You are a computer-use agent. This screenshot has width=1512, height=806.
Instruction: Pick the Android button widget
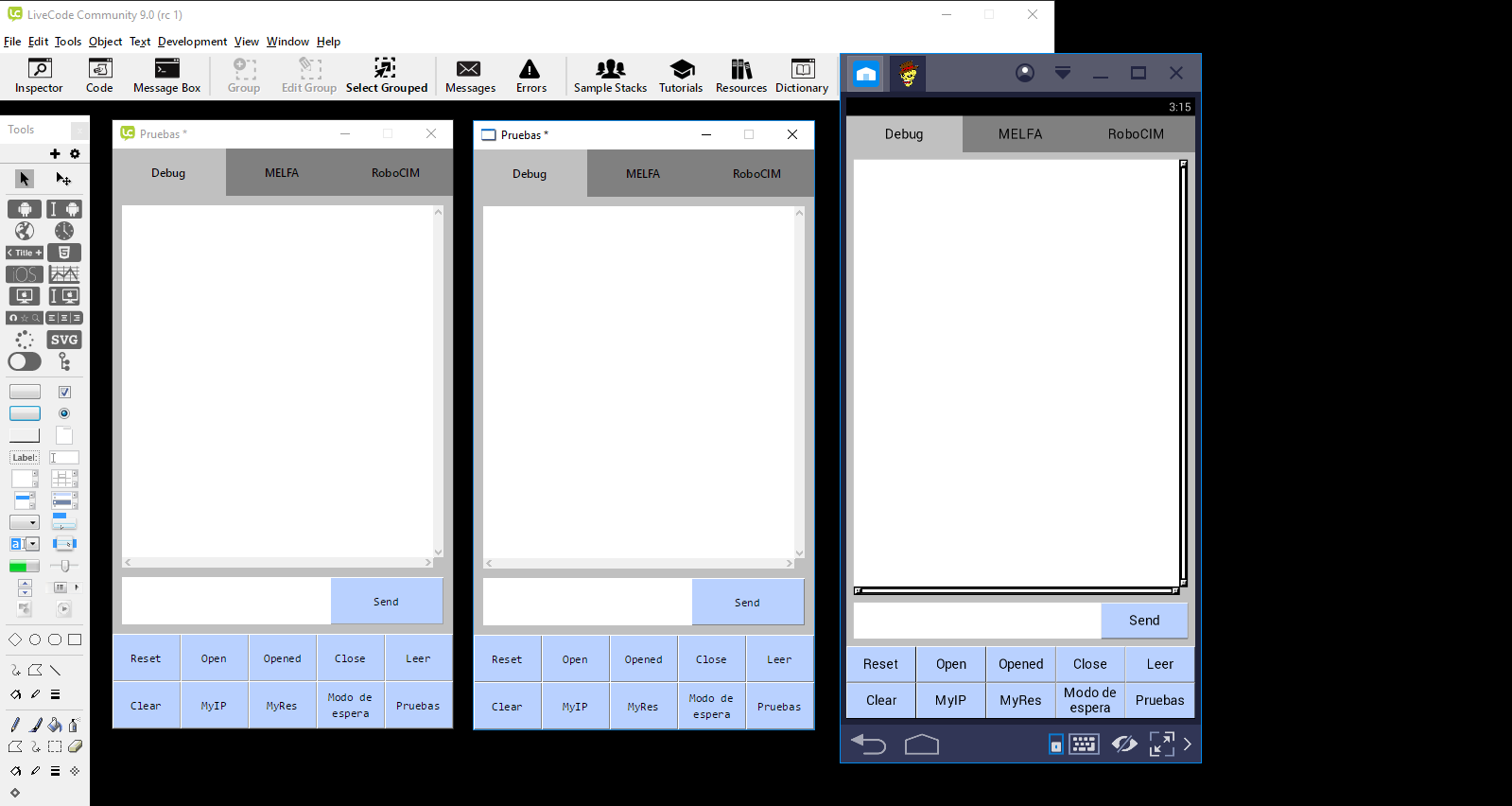[25, 209]
